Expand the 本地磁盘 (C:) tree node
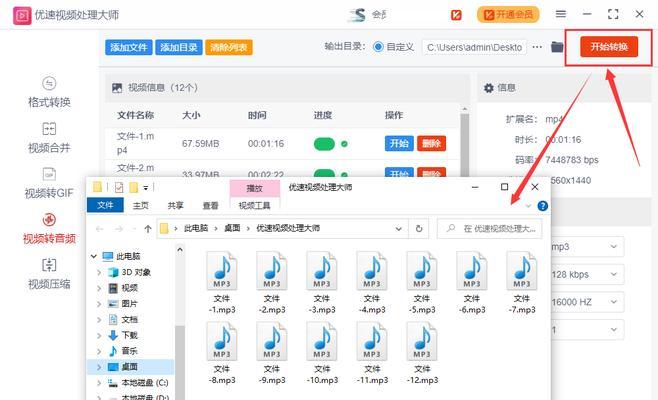Screen dimensions: 658x400 pos(99,383)
